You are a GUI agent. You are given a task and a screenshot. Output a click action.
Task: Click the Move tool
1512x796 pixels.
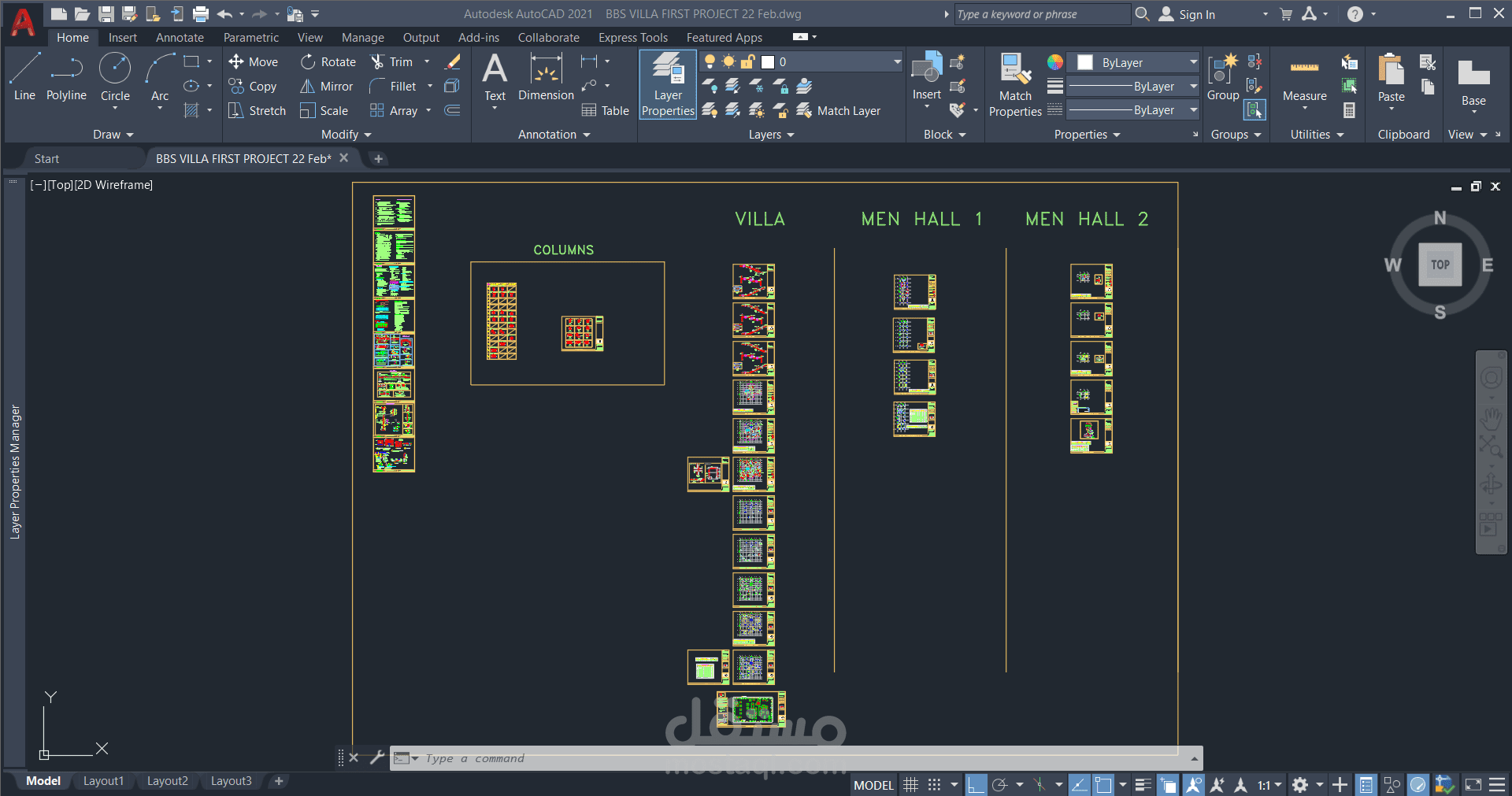[253, 61]
